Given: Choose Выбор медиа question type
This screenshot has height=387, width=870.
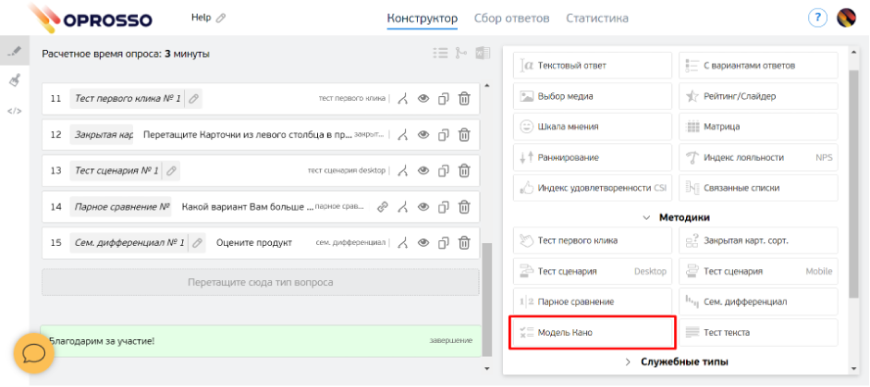Looking at the screenshot, I should [593, 96].
